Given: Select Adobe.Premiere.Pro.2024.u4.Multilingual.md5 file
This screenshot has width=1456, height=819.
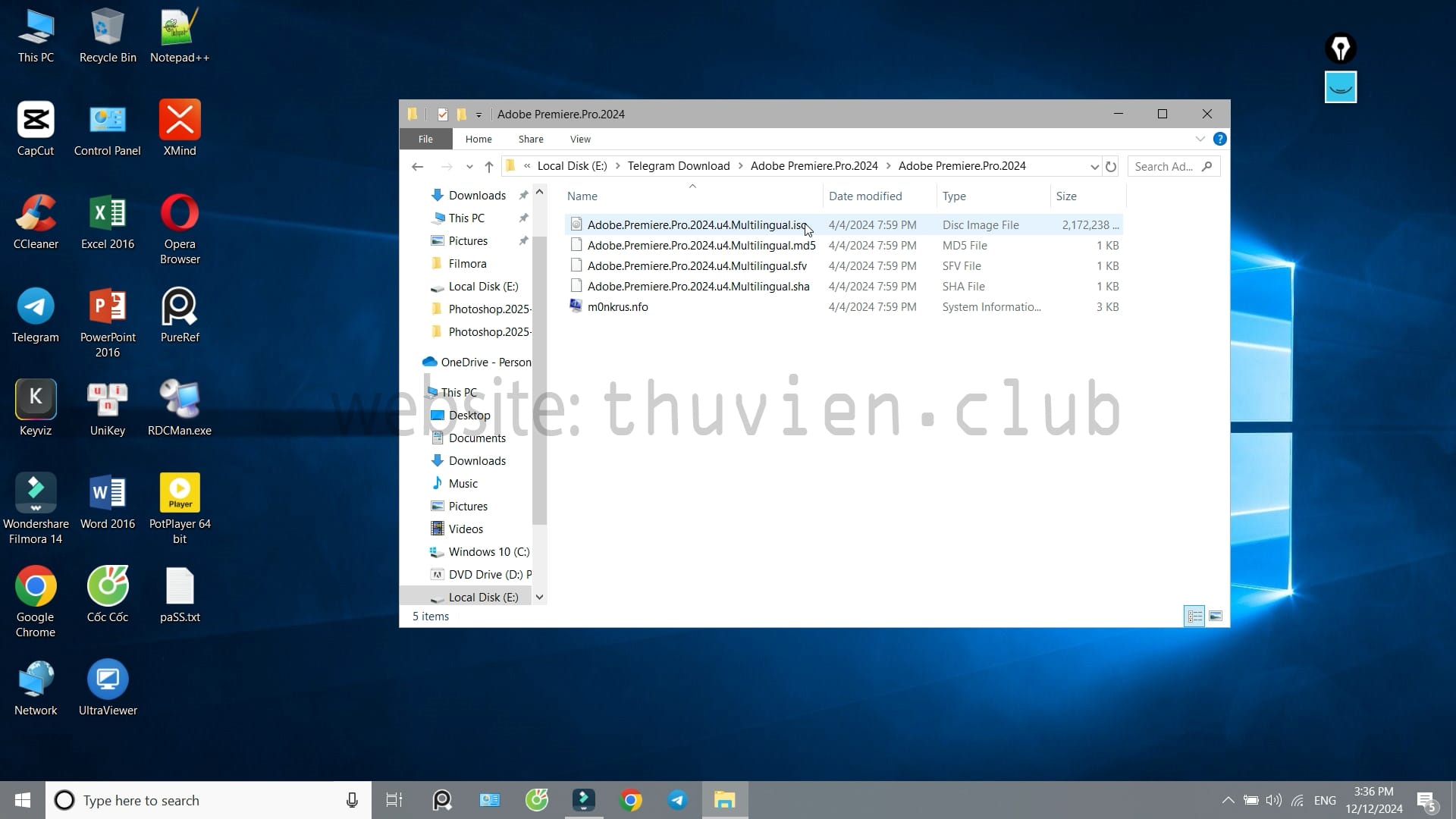Looking at the screenshot, I should click(x=843, y=245).
